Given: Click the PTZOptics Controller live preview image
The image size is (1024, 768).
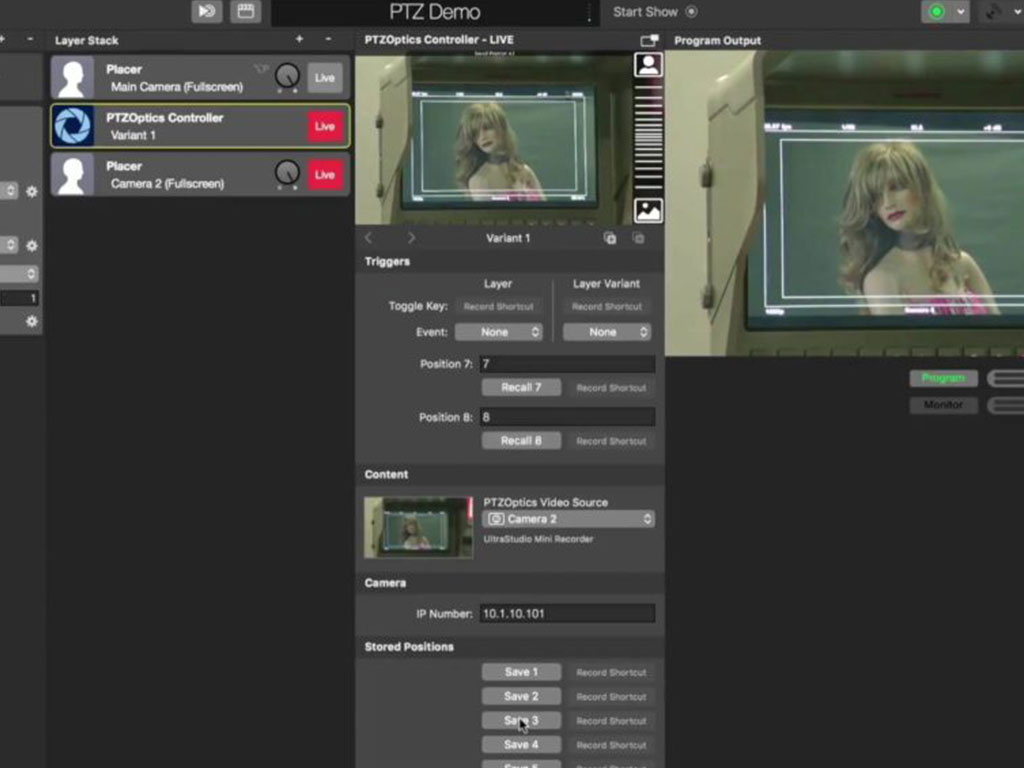Looking at the screenshot, I should pos(493,138).
